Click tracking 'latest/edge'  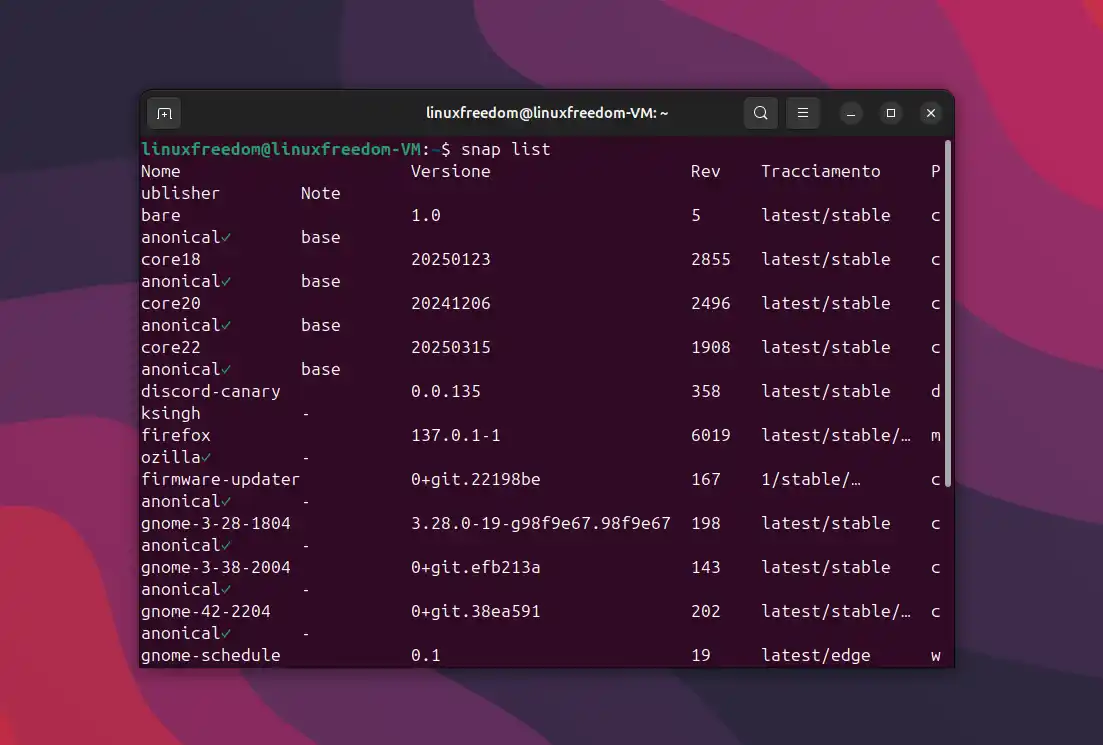click(x=815, y=655)
